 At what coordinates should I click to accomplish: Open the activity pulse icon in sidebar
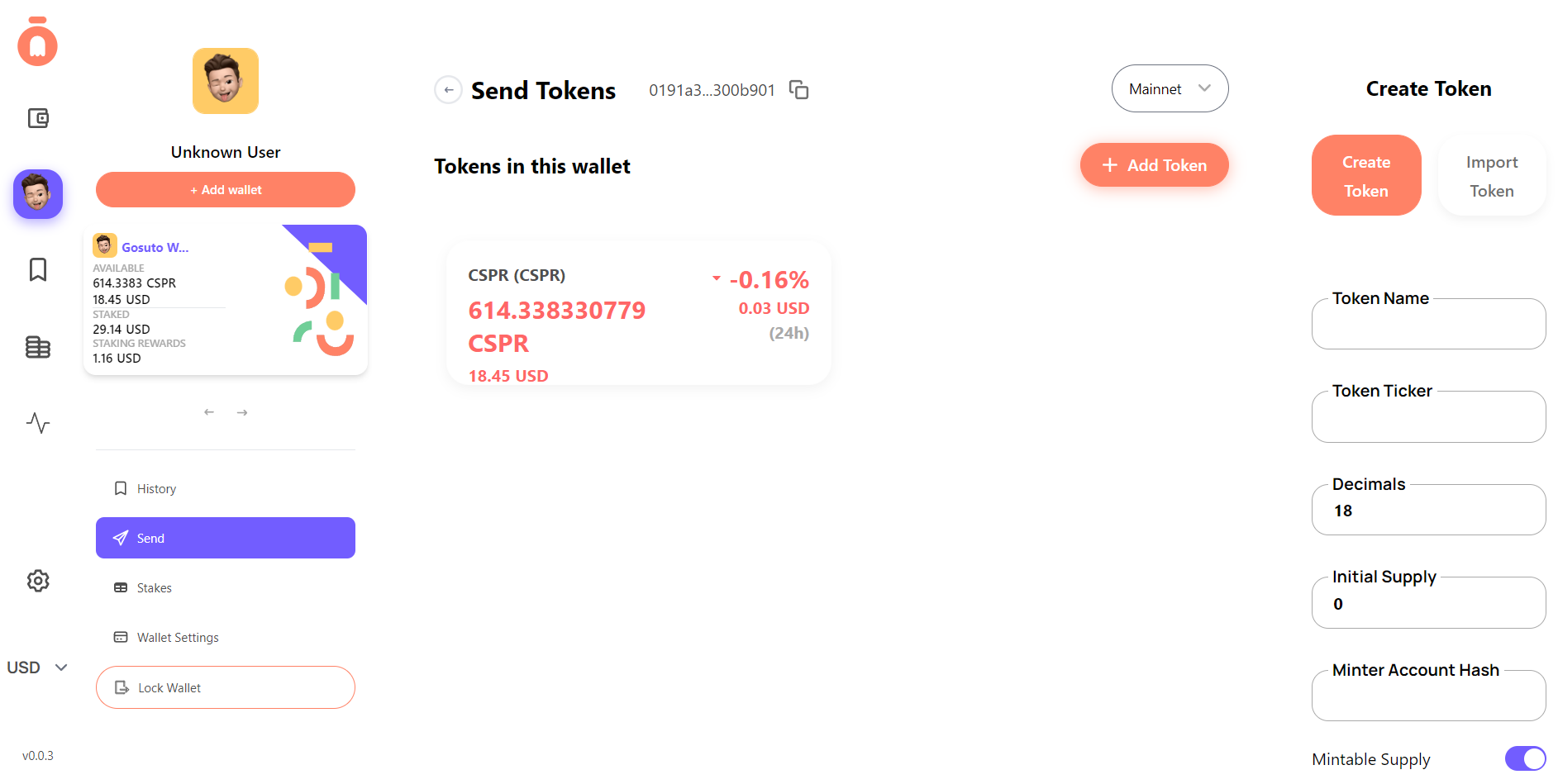38,423
